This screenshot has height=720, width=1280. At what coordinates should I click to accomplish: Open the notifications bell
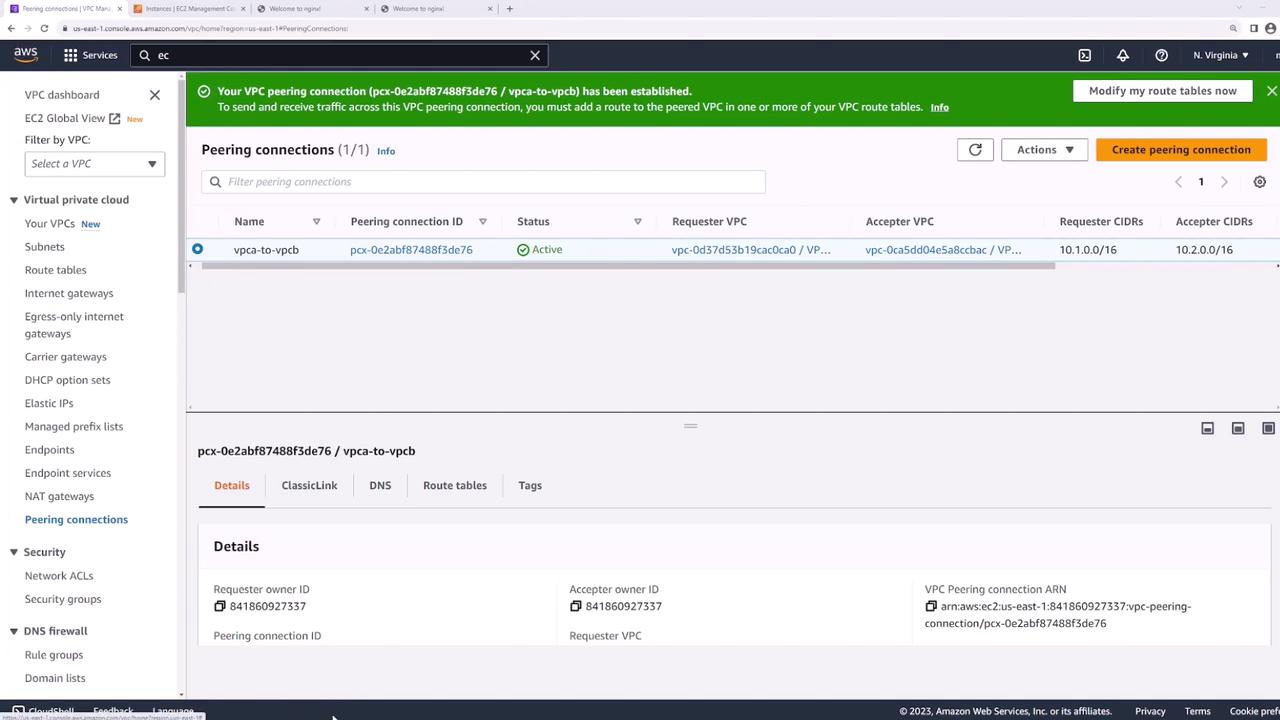coord(1123,55)
